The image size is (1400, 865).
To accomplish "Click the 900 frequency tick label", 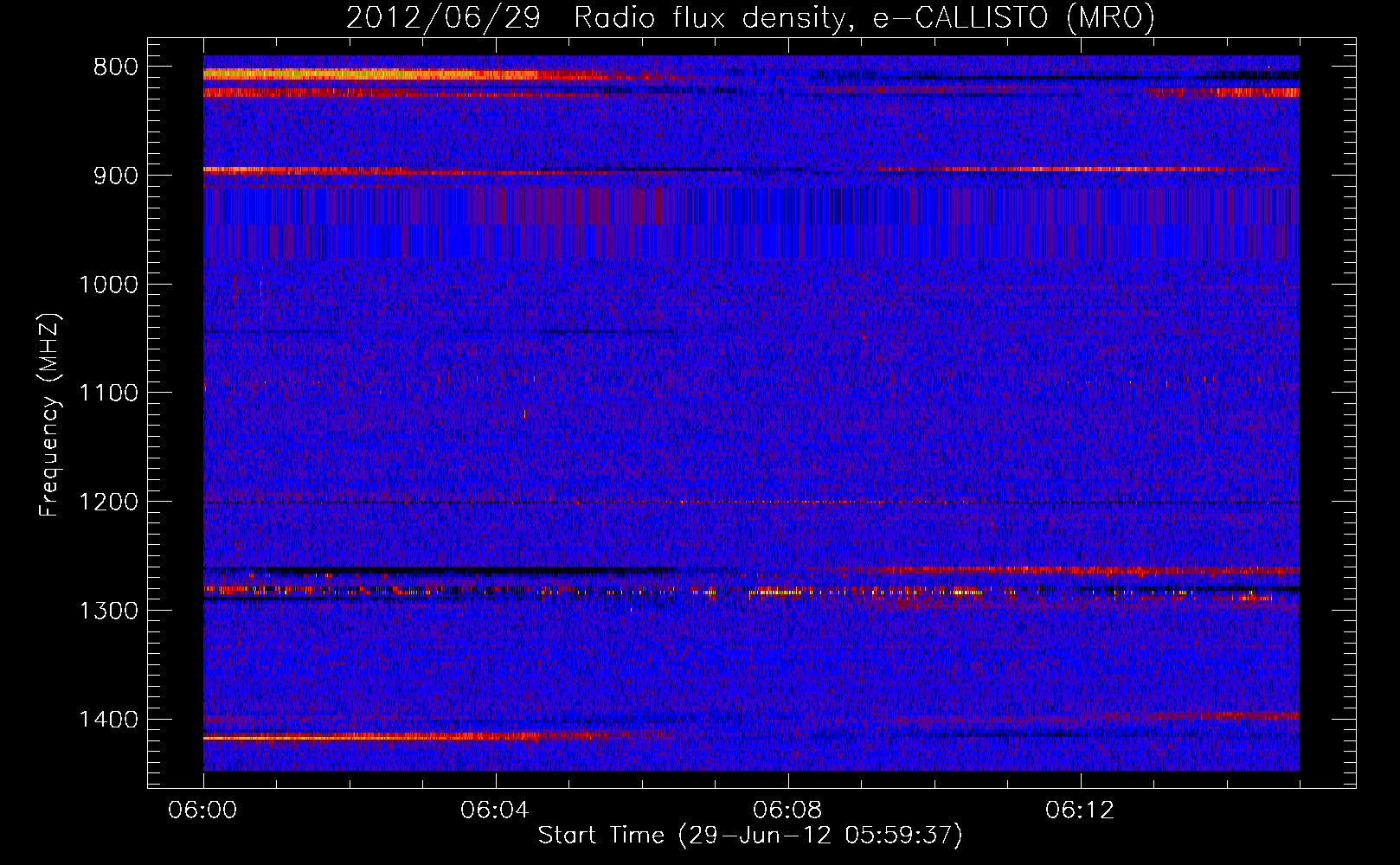I will 116,176.
